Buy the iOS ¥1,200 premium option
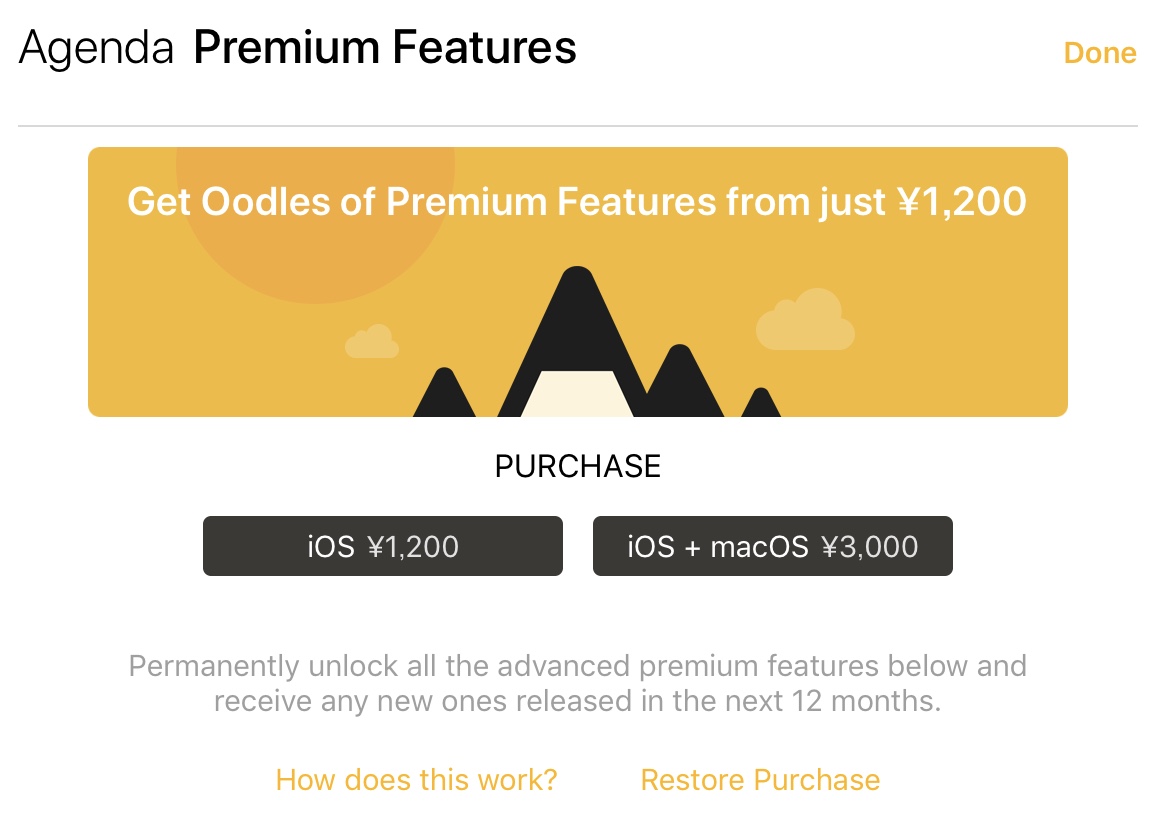Viewport: 1169px width, 838px height. point(382,546)
